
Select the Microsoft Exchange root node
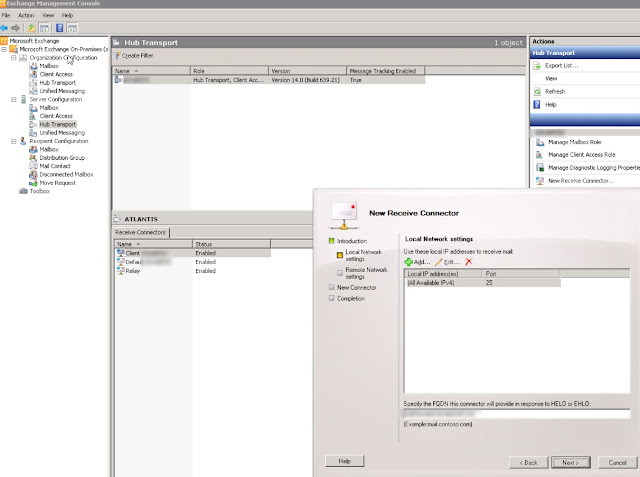tap(34, 41)
